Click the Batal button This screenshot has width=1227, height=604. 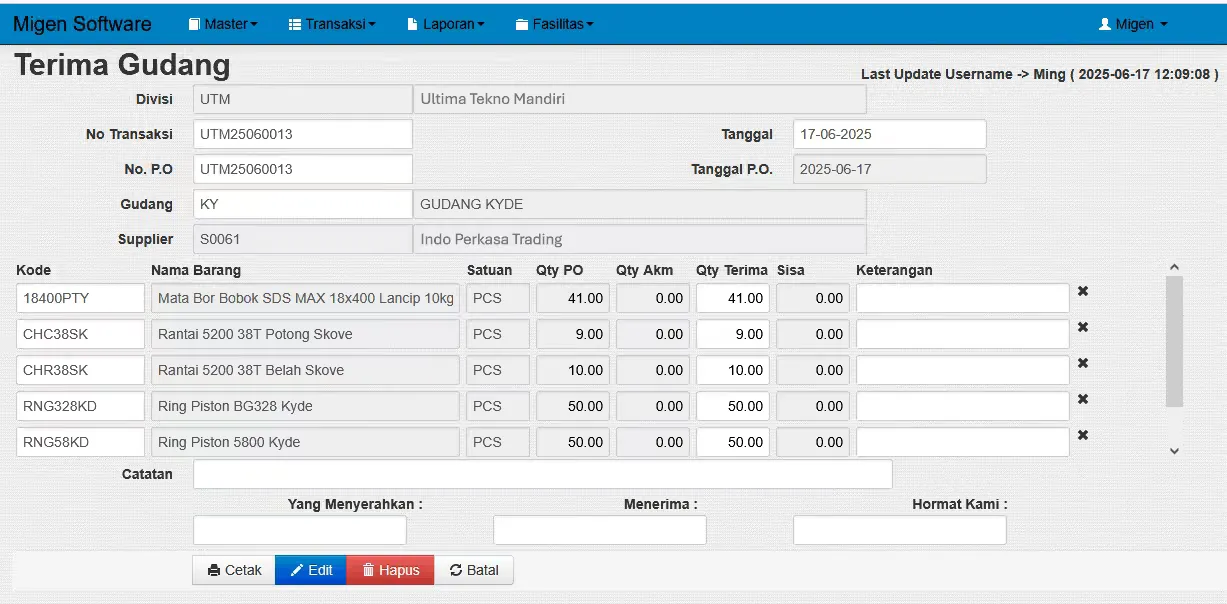click(474, 570)
